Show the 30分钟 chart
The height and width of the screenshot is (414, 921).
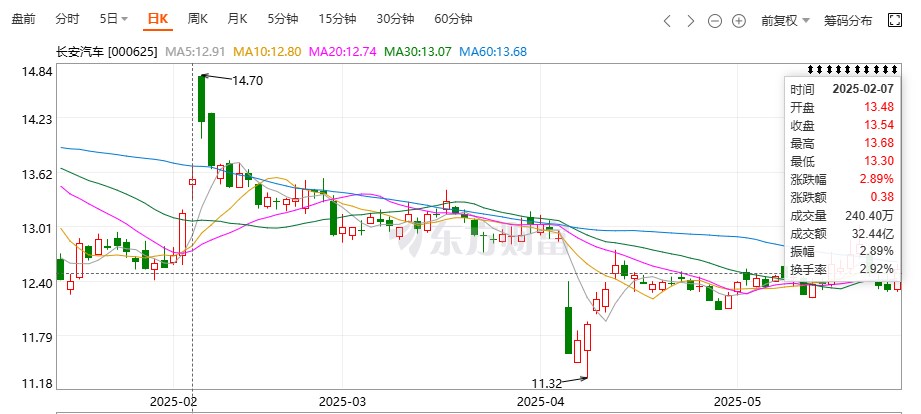[x=395, y=19]
